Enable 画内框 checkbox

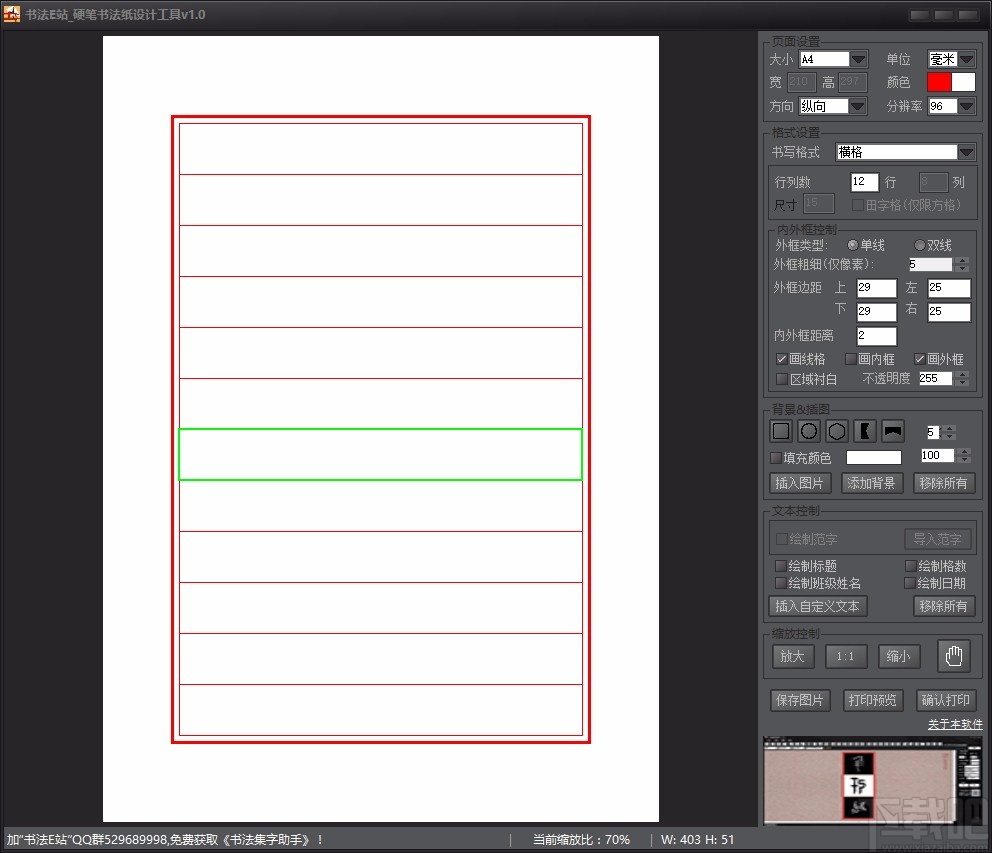coord(851,359)
